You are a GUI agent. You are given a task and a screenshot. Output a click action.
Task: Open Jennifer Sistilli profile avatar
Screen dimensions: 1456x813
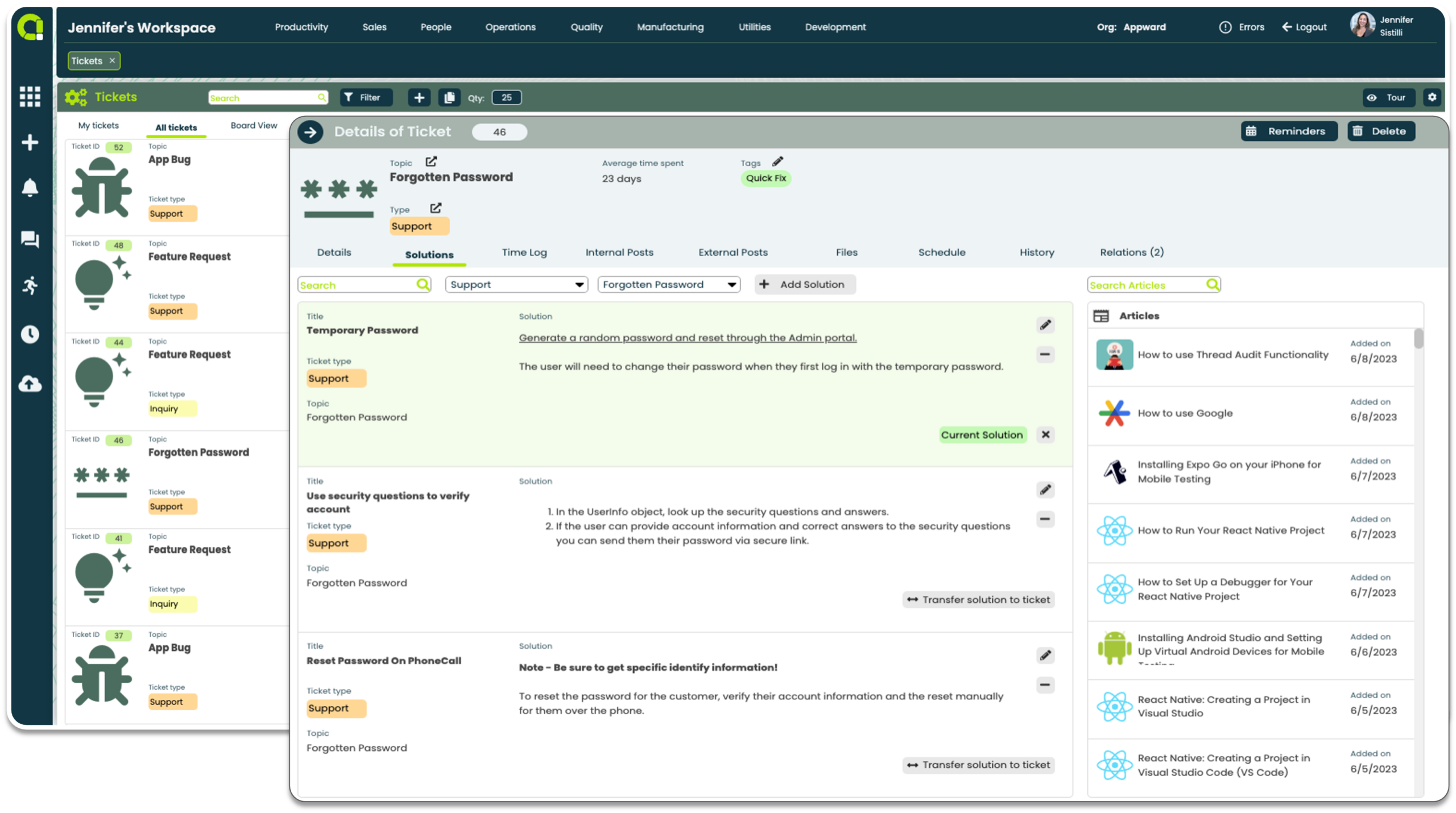pos(1362,26)
